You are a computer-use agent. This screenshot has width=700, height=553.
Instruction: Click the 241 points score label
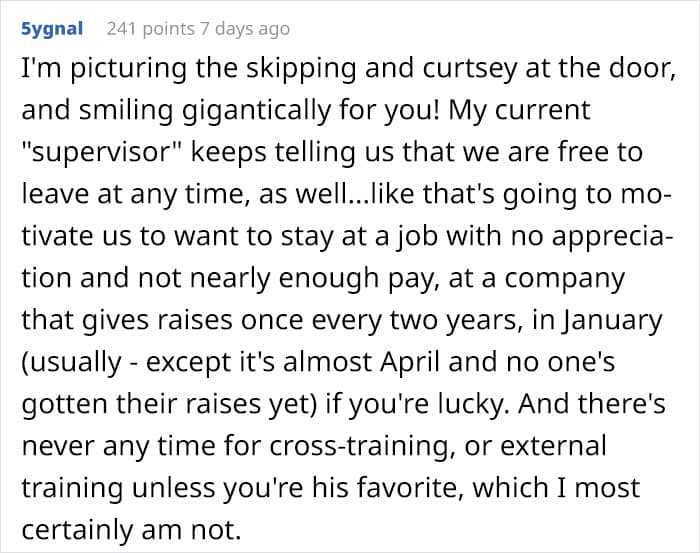tap(151, 29)
